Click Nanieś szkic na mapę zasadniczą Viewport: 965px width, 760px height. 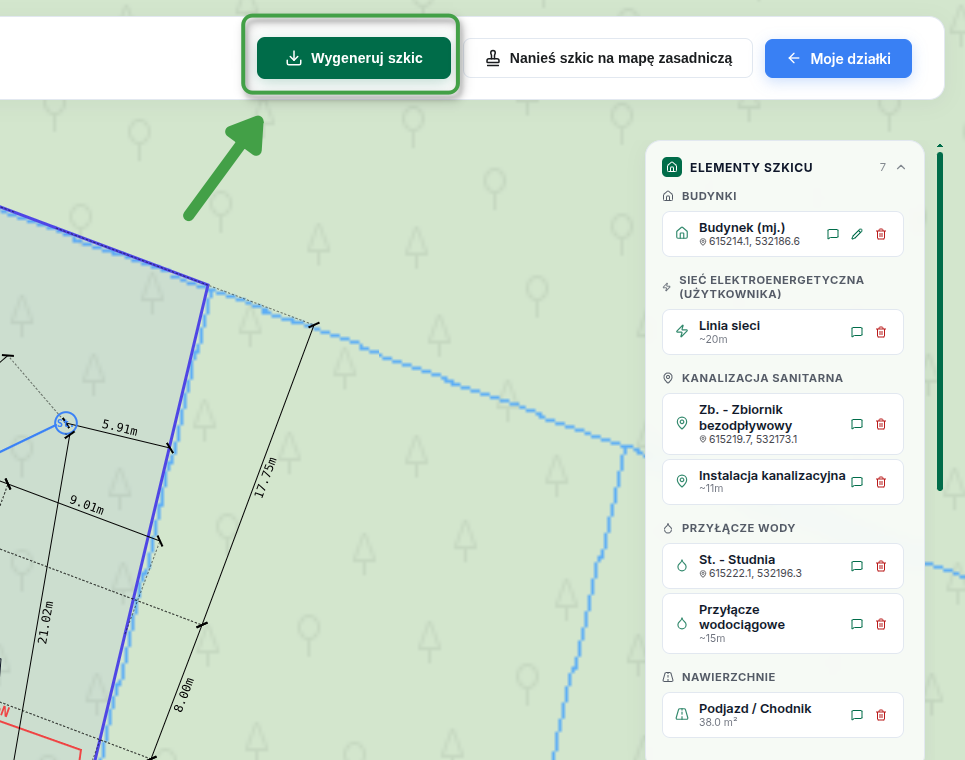608,58
